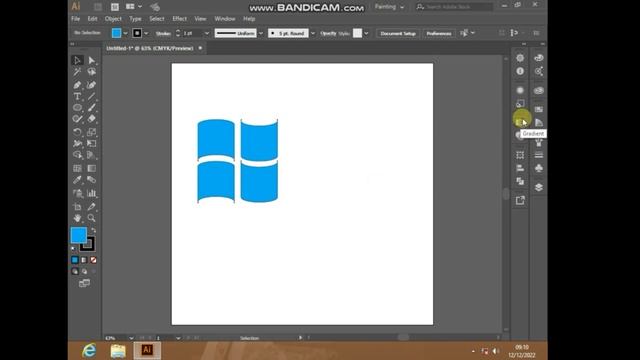640x360 pixels.
Task: Open Uniform width profile dropdown
Action: 261,33
